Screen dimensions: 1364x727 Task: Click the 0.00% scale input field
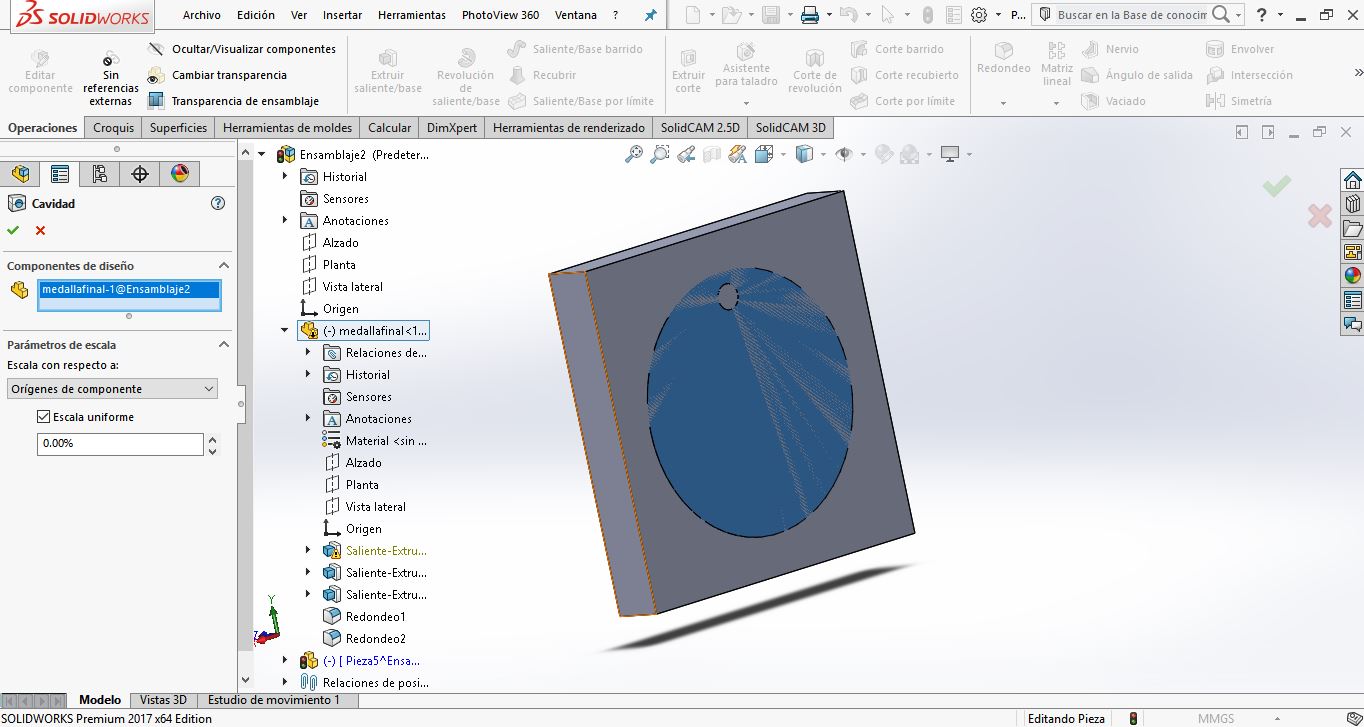[x=120, y=443]
